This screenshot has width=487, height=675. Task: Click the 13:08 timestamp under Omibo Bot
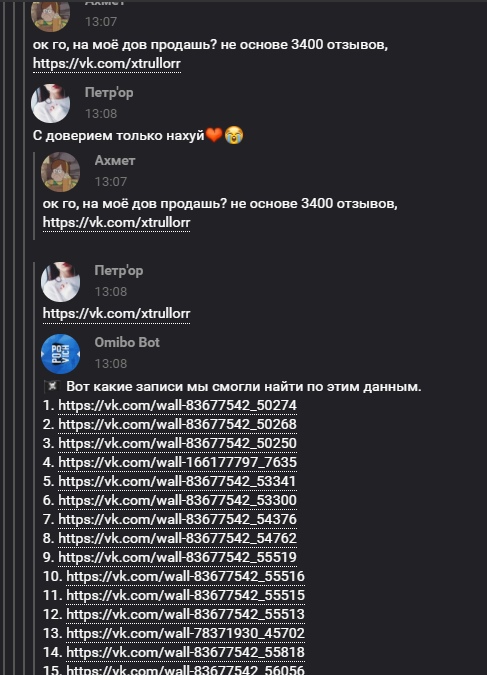pos(111,364)
